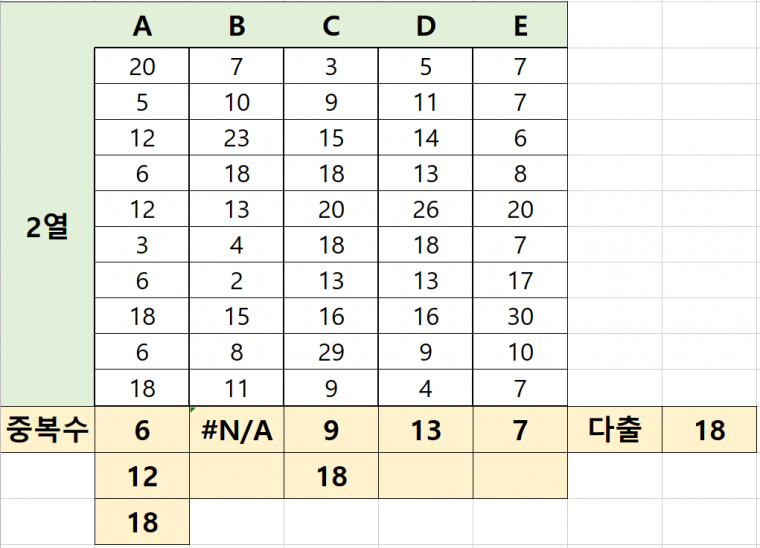Click cell with value 29 in column C

point(331,352)
